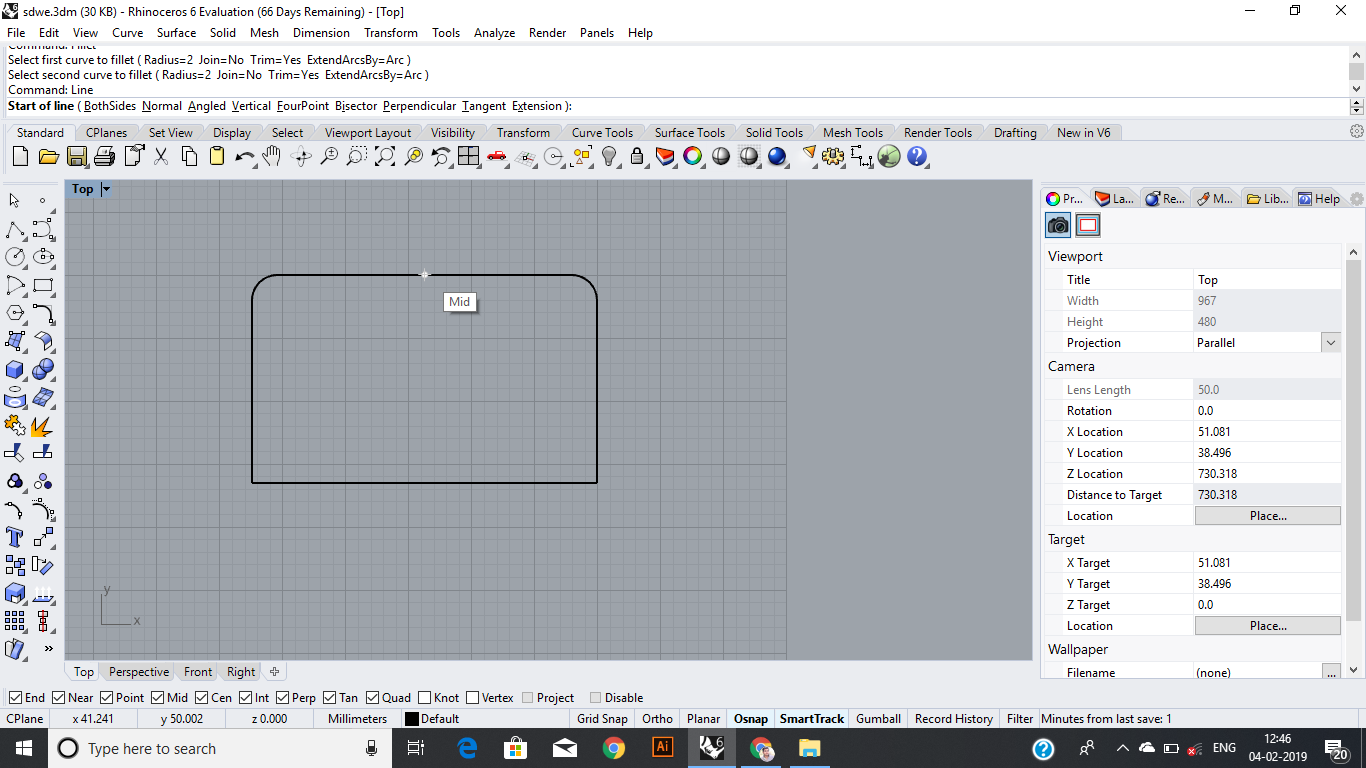This screenshot has width=1366, height=768.
Task: Toggle the Mid osnap checkbox
Action: (x=158, y=698)
